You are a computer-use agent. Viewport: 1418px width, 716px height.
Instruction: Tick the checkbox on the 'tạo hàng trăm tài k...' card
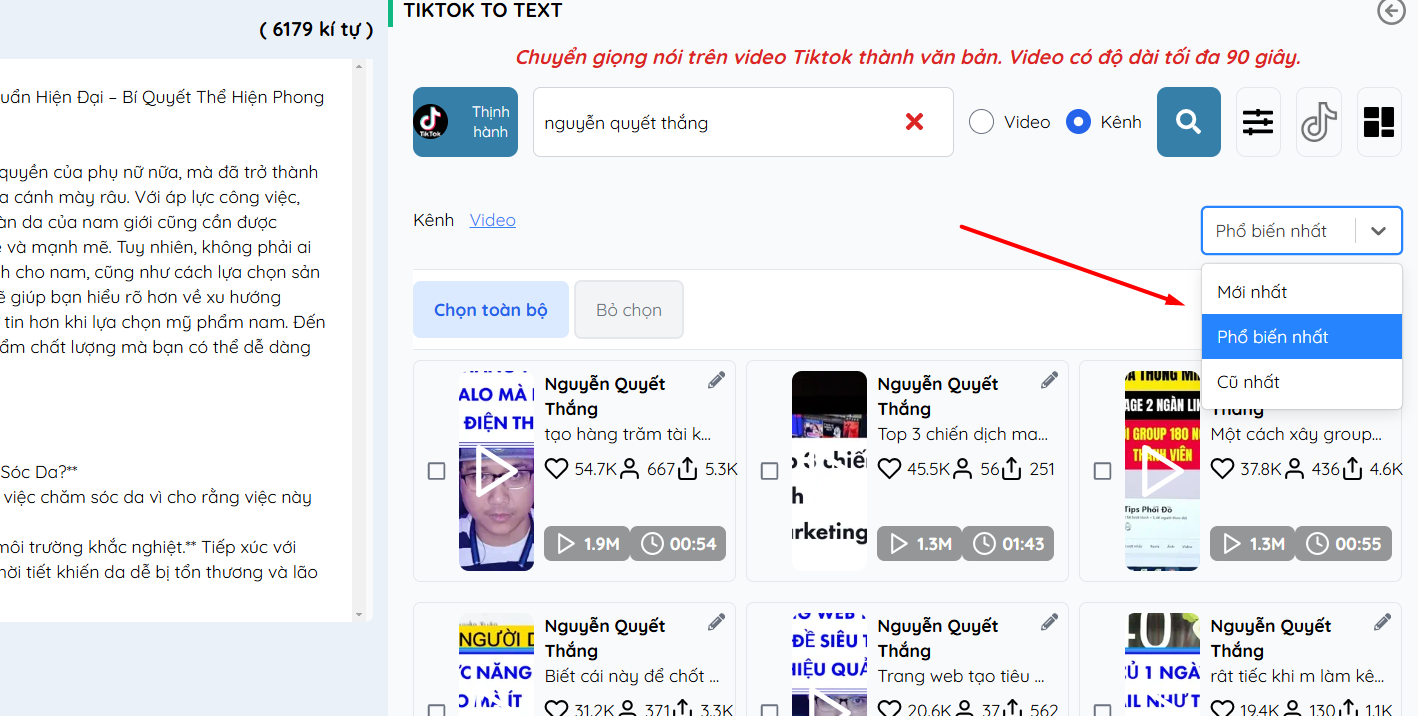pos(436,471)
